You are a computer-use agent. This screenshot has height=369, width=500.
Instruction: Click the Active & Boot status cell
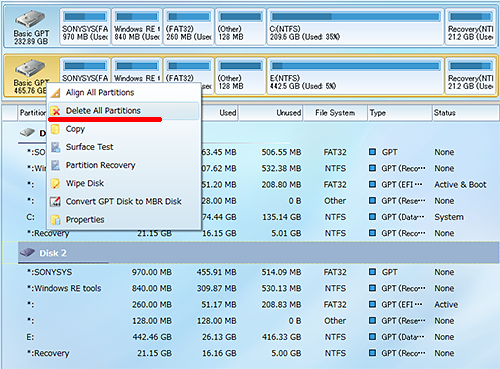(x=460, y=184)
